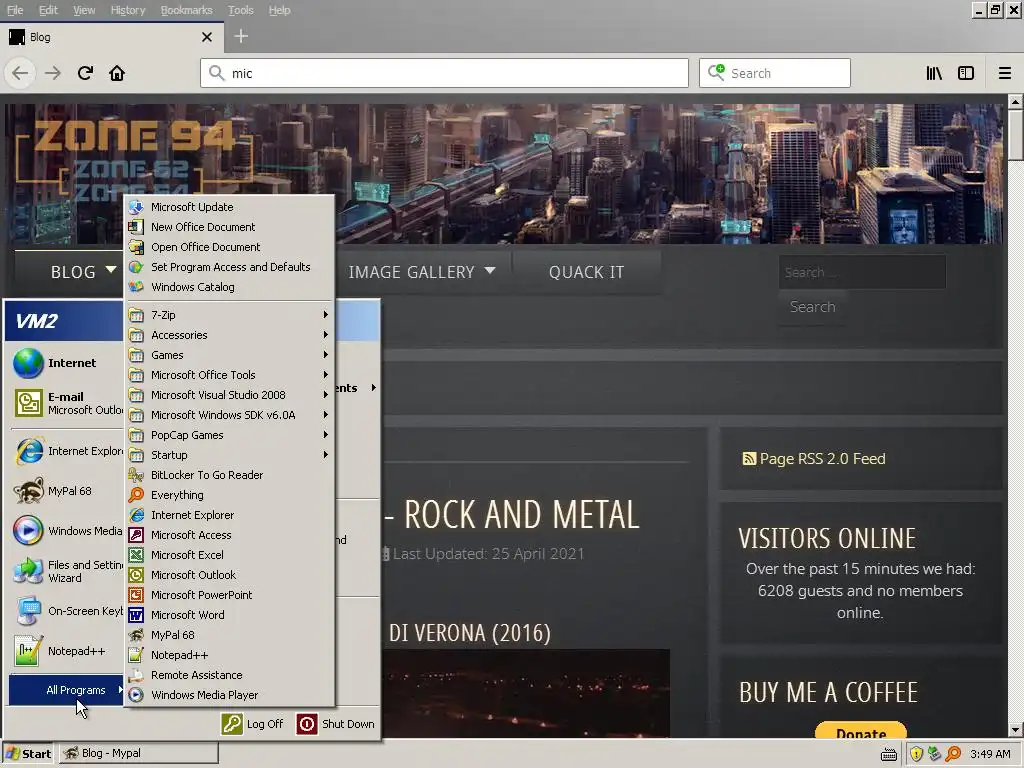1024x768 pixels.
Task: Open the browser library icon
Action: [x=934, y=73]
